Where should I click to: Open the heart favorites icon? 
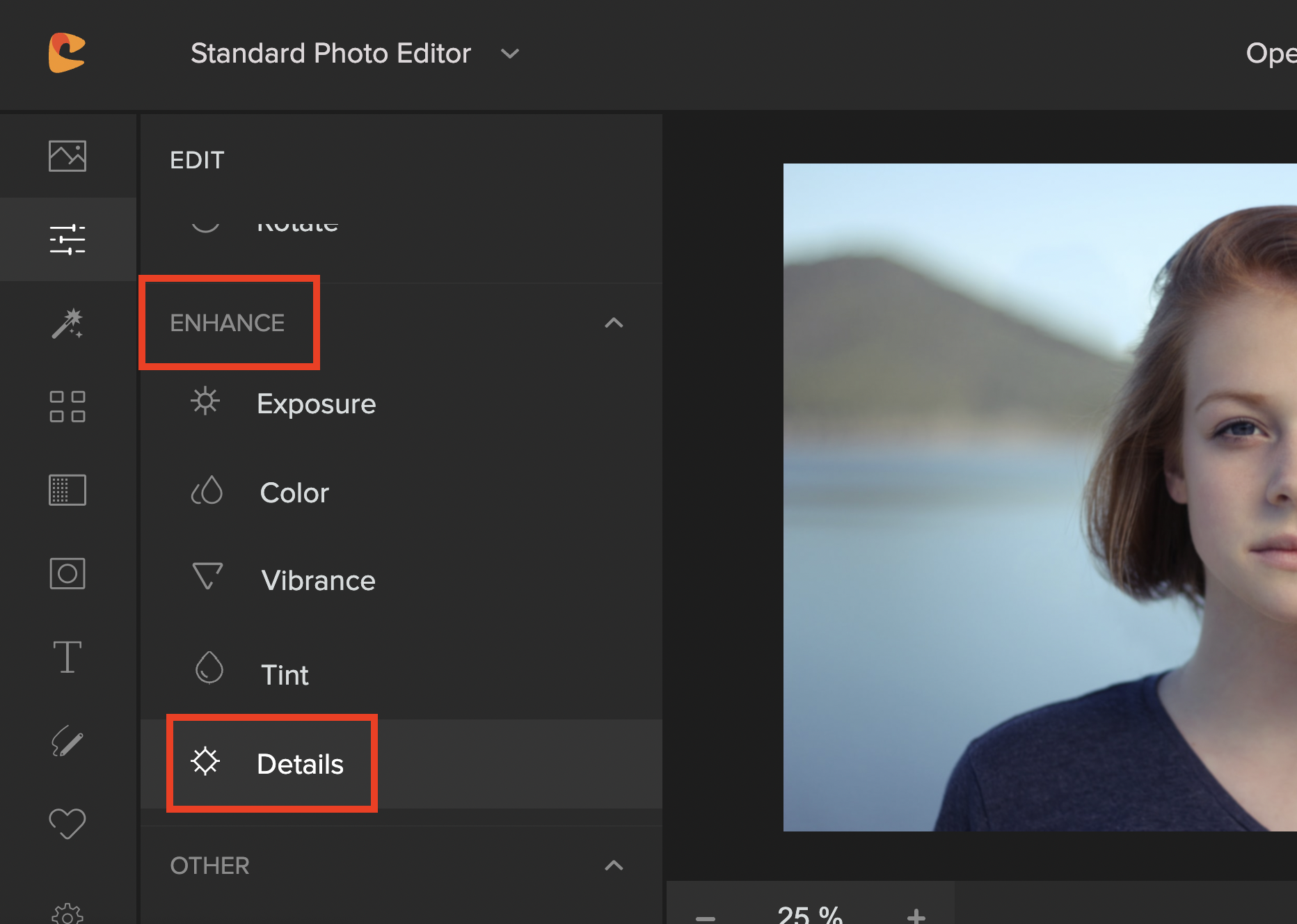(x=67, y=824)
